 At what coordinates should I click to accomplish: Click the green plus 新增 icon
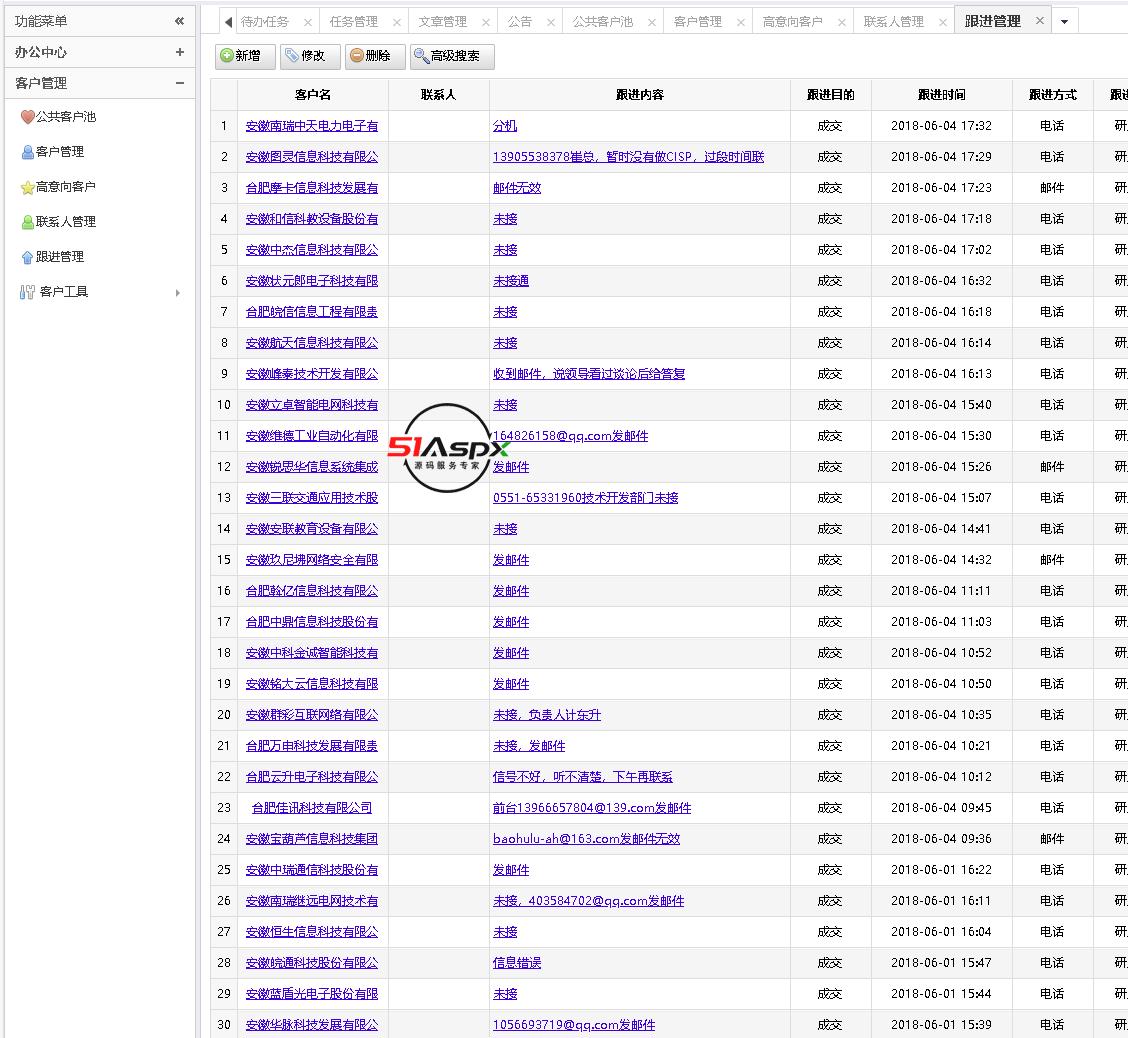coord(227,56)
